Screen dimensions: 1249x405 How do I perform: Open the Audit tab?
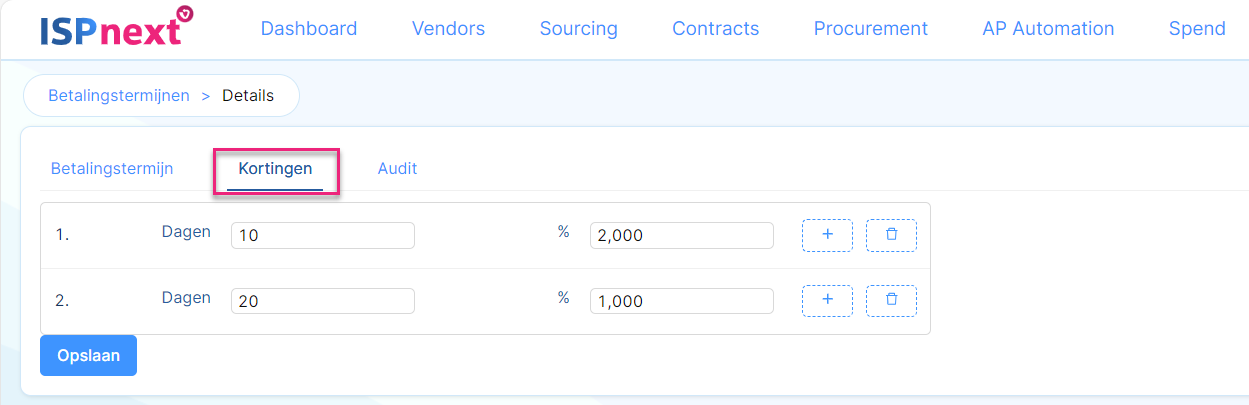tap(397, 168)
